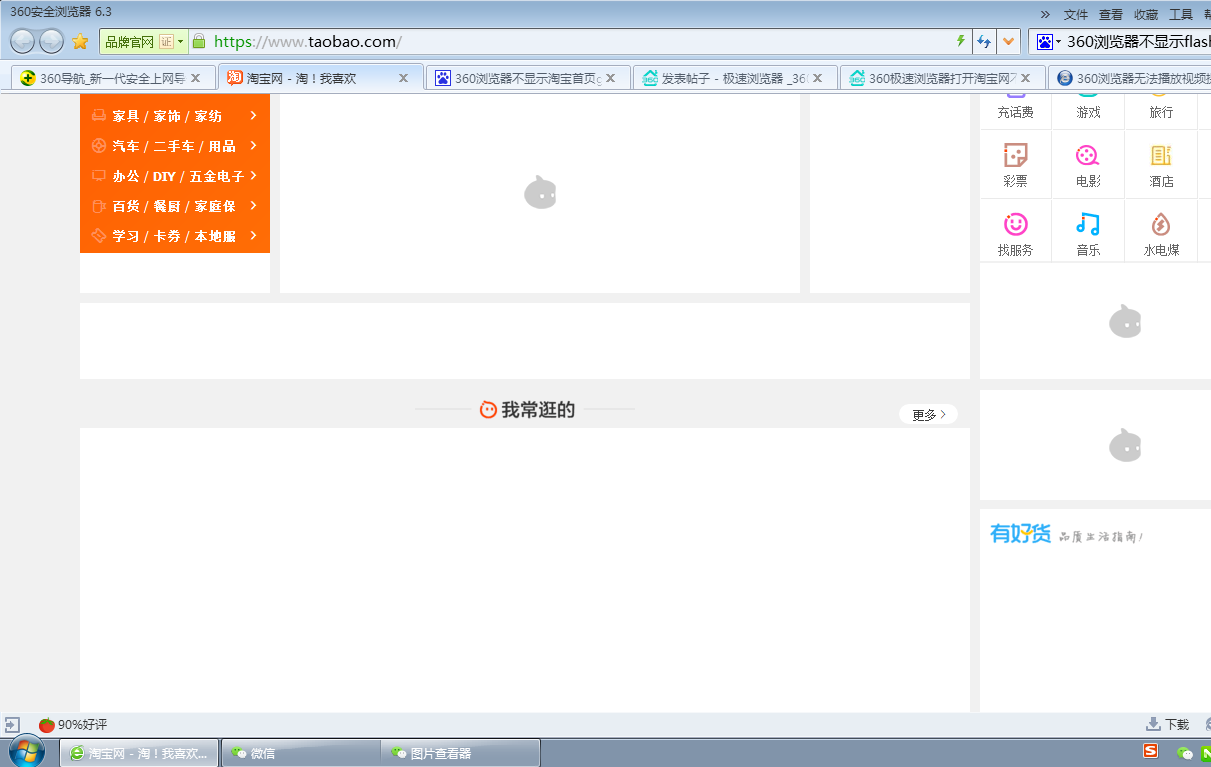The image size is (1211, 767).
Task: Click the blue refresh arrows icon
Action: 984,41
